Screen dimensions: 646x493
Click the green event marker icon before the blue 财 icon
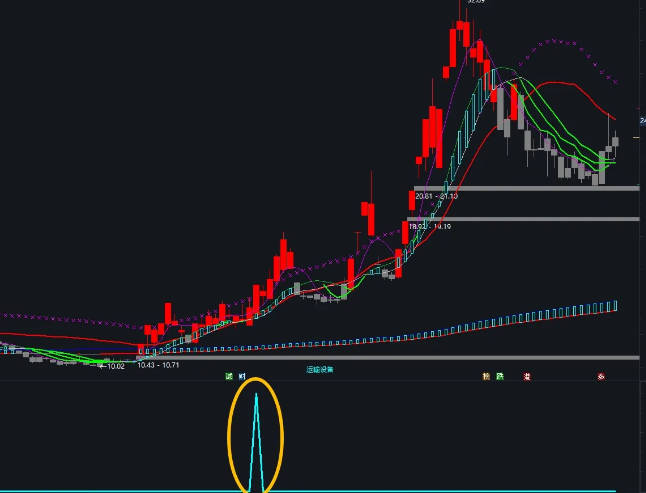[229, 376]
